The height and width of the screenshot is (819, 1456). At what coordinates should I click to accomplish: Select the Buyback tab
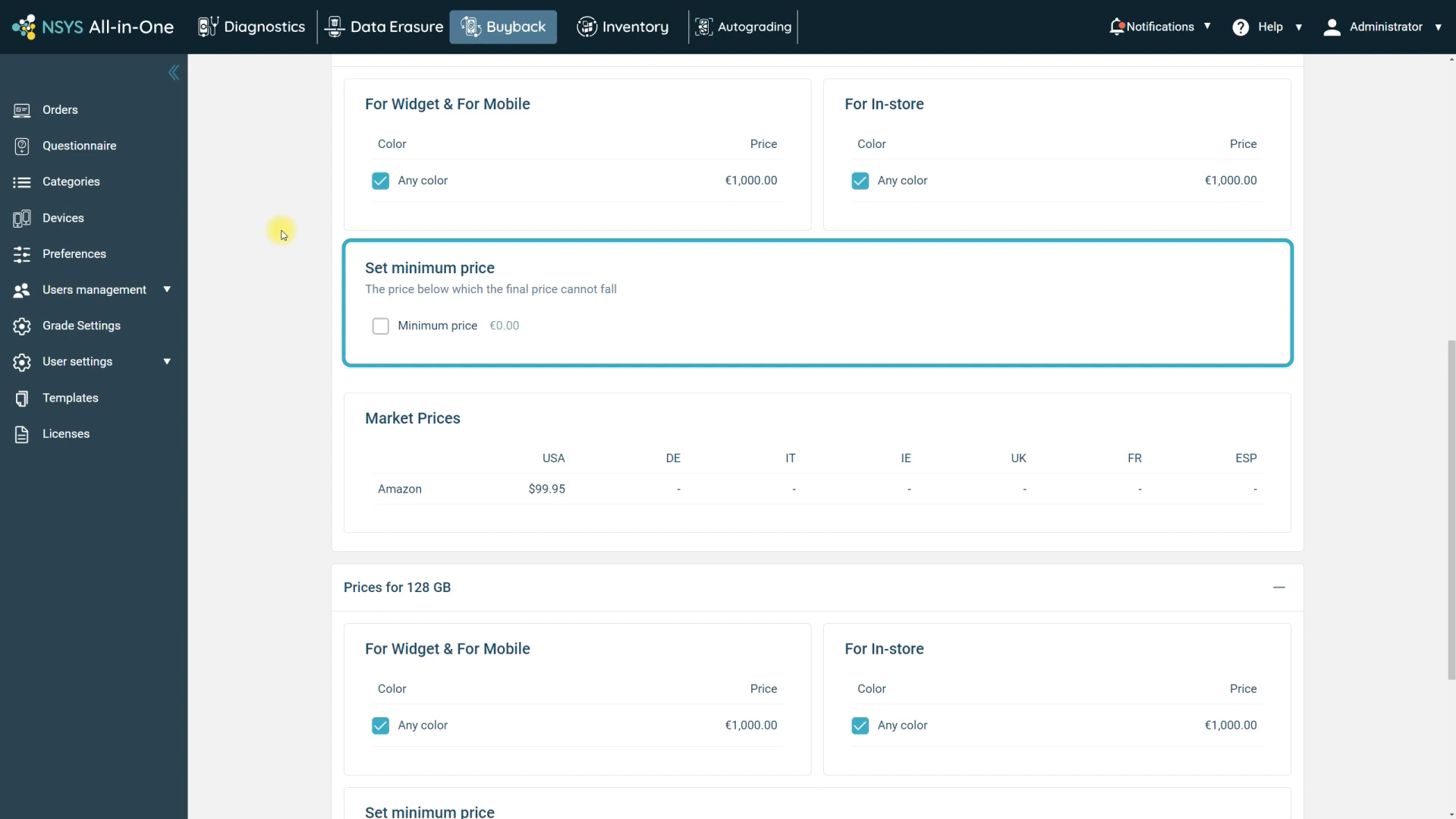[503, 27]
